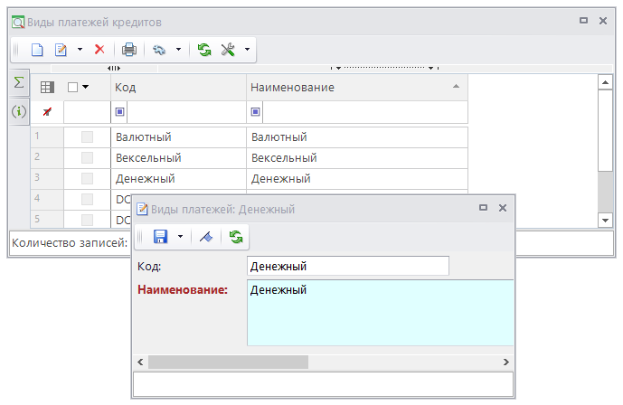
Task: Check the checkbox for row Вексельный
Action: [x=87, y=158]
